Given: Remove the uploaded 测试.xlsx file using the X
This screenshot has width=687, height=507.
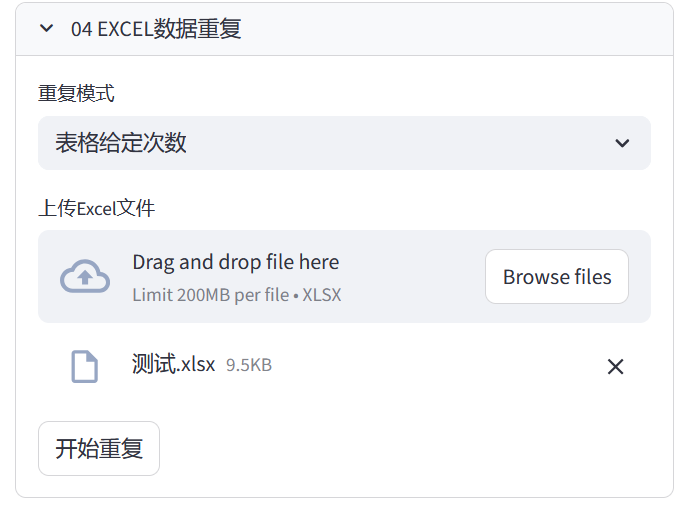Looking at the screenshot, I should 615,367.
